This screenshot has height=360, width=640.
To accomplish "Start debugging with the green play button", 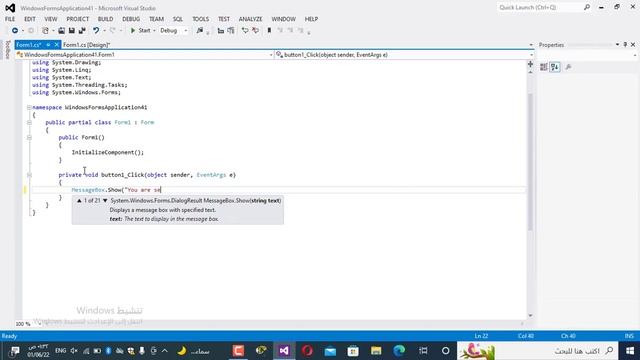I will (133, 31).
